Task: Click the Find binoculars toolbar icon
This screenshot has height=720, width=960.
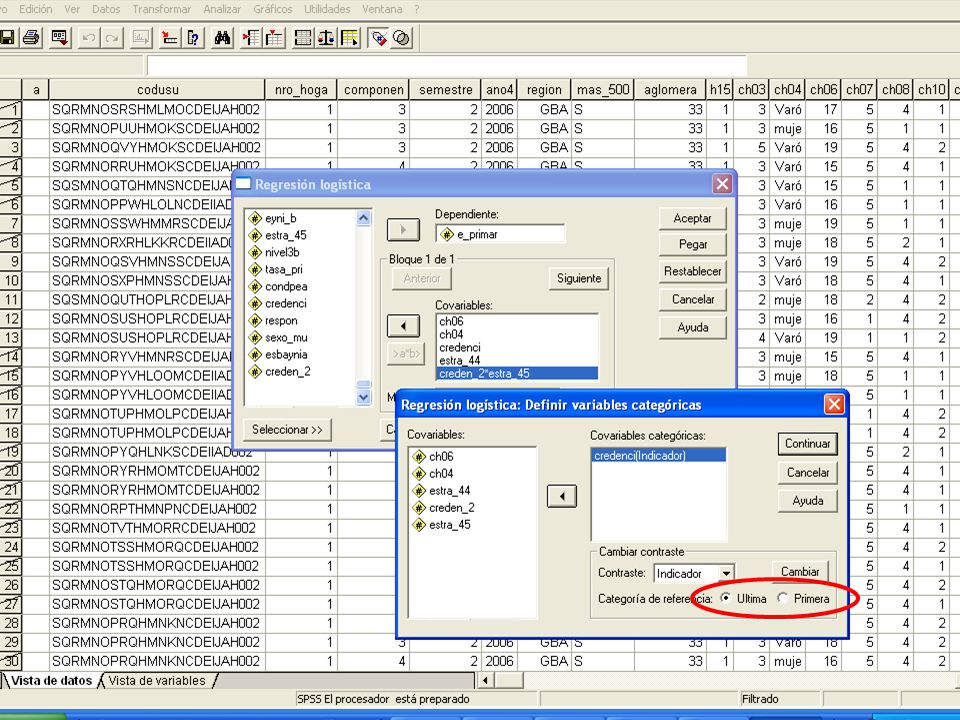Action: 222,38
